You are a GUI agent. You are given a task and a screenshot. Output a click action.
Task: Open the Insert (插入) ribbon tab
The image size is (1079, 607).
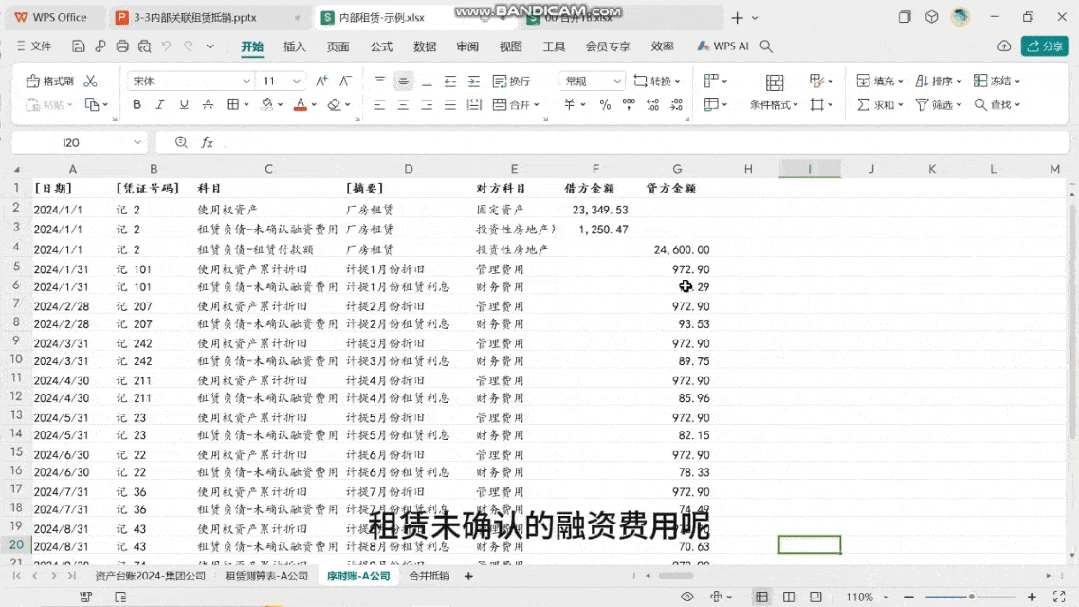(x=294, y=47)
